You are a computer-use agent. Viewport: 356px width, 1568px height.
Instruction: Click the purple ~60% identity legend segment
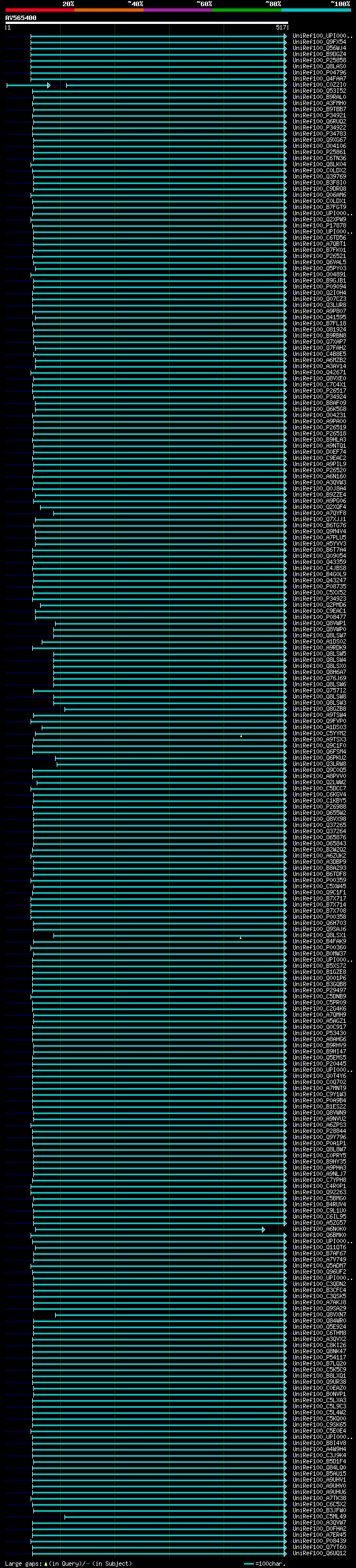click(x=179, y=10)
